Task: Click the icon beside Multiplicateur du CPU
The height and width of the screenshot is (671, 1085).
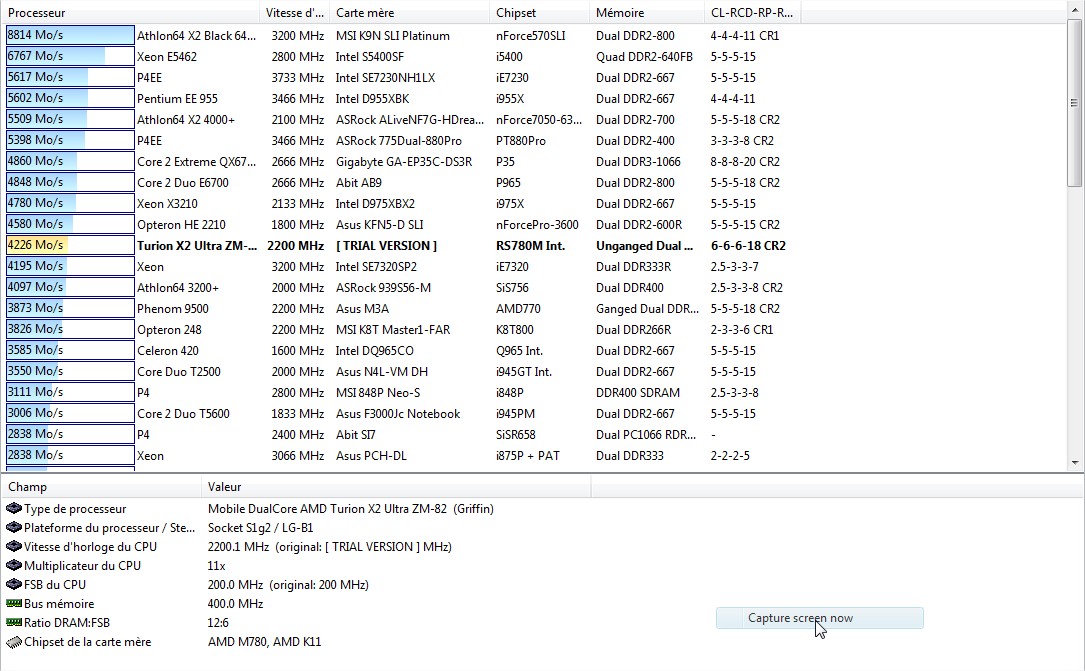Action: [14, 565]
